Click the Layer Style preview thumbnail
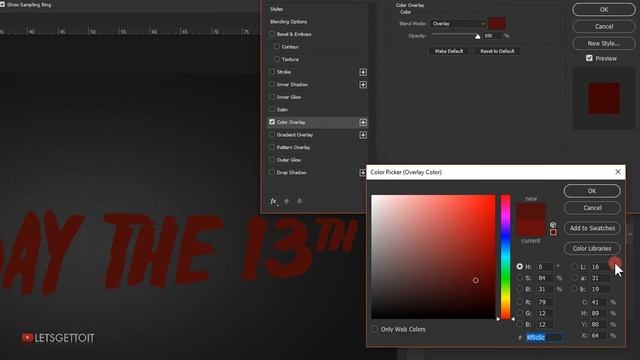This screenshot has height=360, width=640. (604, 98)
